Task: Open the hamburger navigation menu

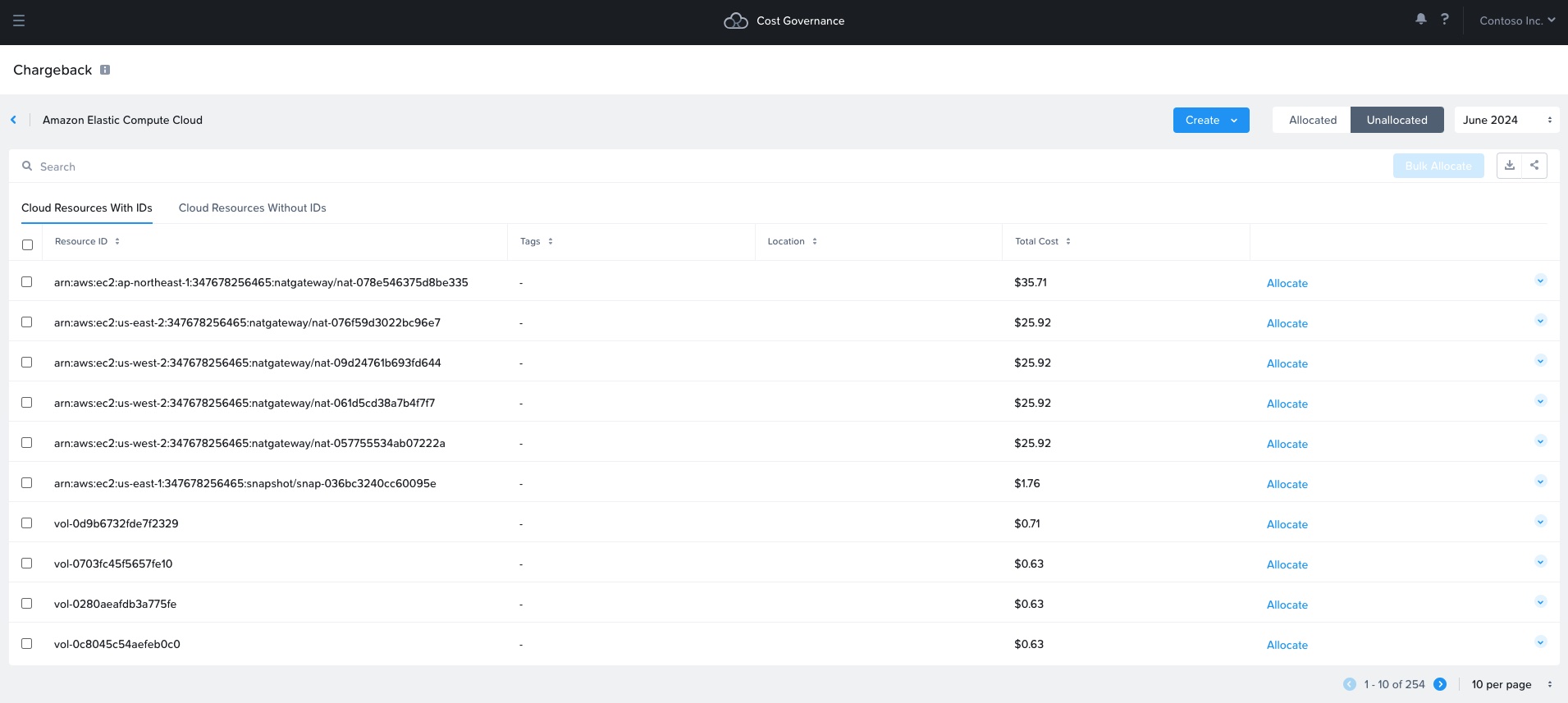Action: click(19, 21)
